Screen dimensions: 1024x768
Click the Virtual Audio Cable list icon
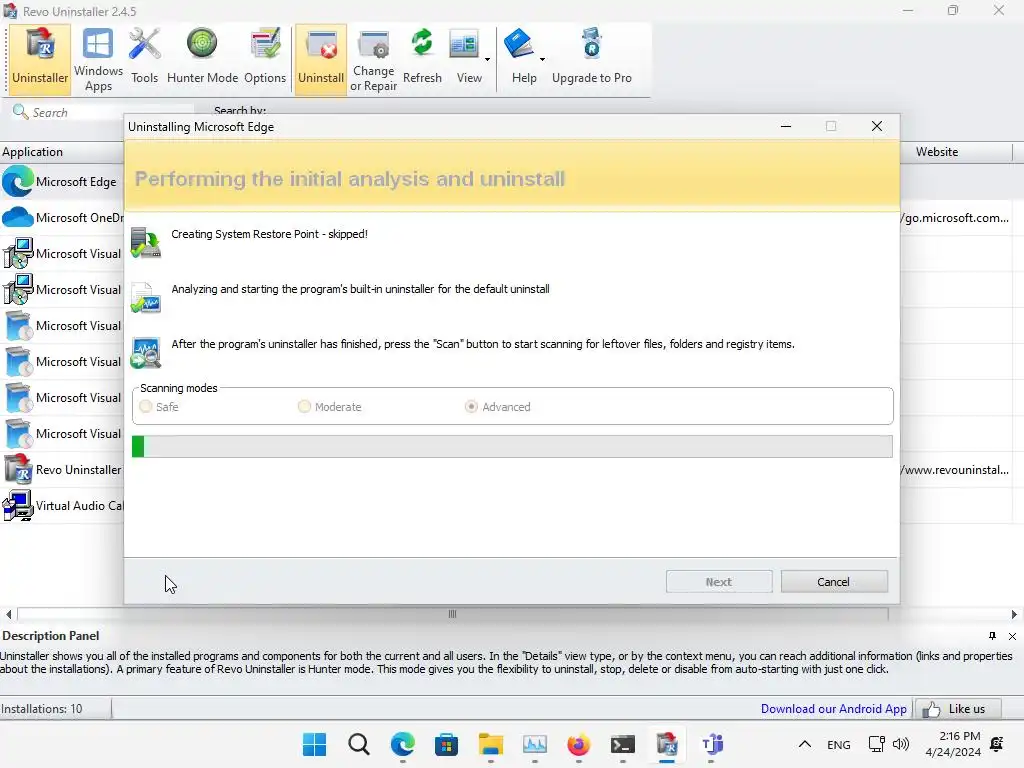click(x=18, y=505)
